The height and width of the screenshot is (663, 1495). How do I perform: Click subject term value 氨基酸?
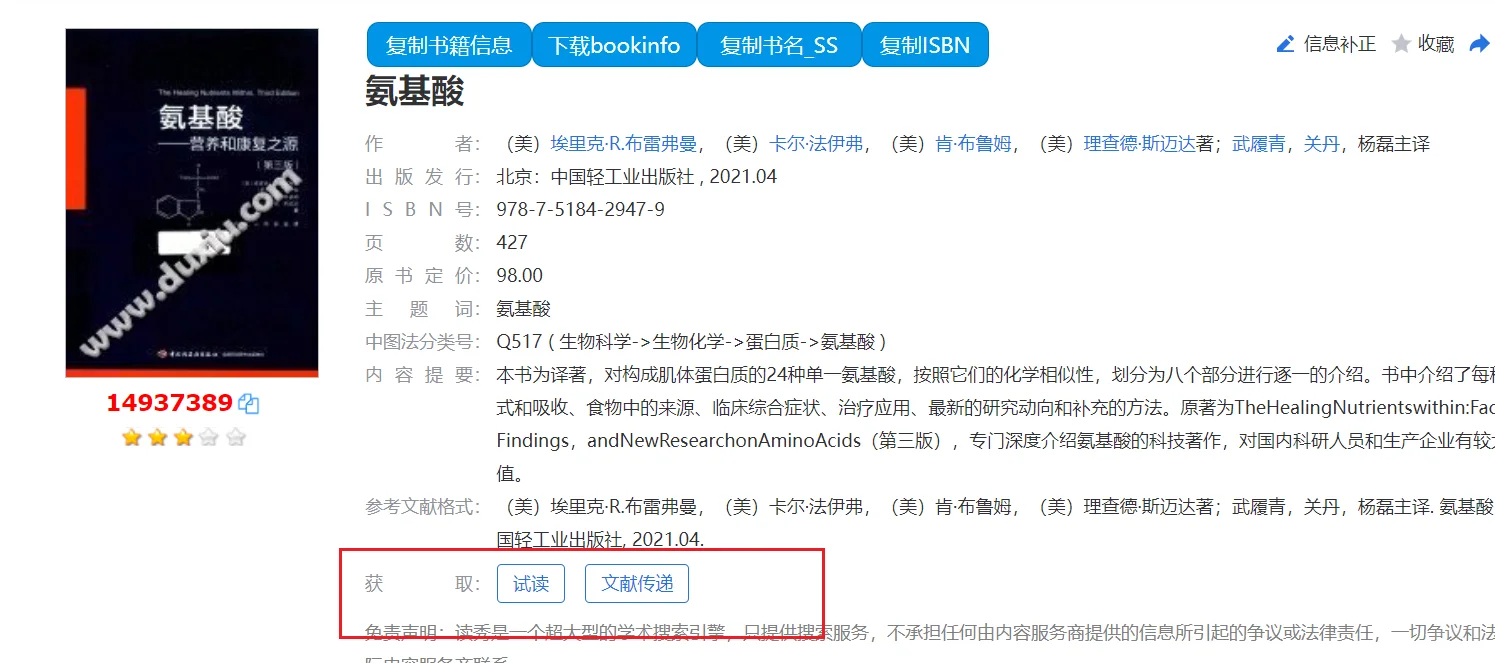tap(523, 309)
